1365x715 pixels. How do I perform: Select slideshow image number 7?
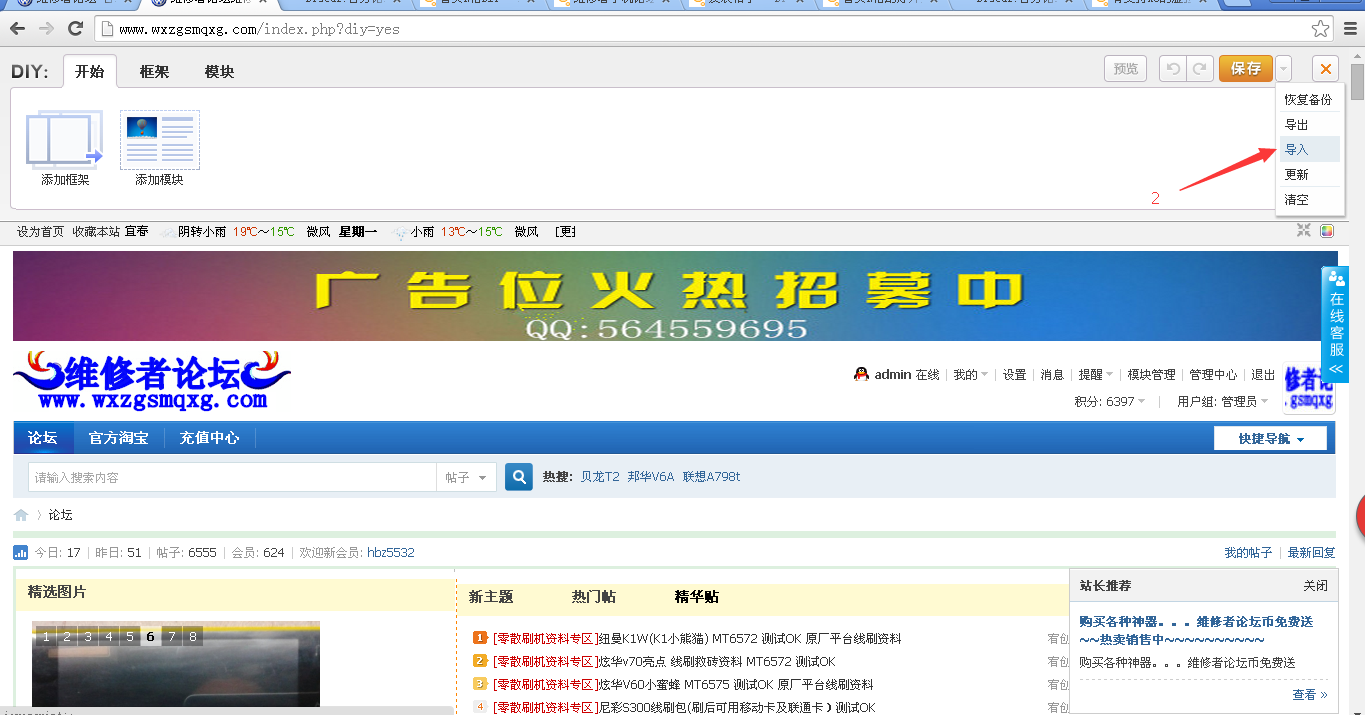171,636
